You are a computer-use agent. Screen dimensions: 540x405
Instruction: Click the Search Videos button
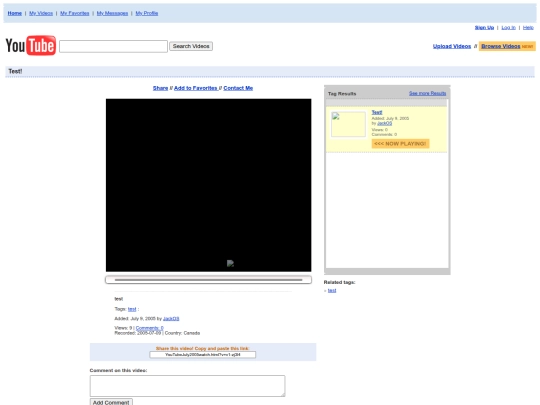tap(191, 46)
